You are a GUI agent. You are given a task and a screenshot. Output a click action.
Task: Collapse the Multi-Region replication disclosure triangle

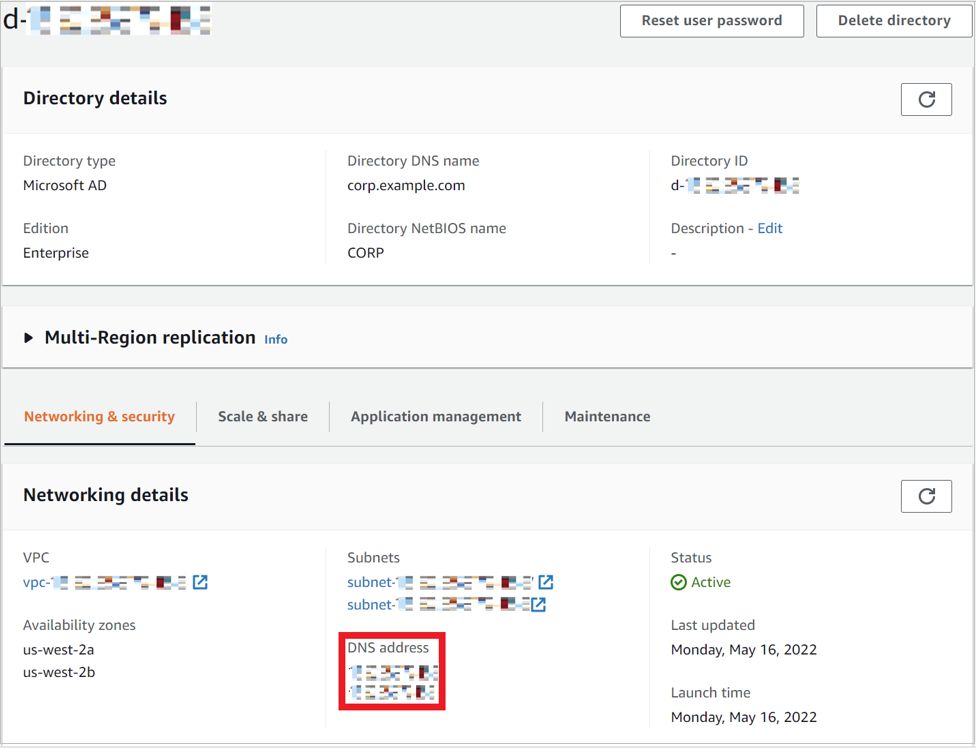(28, 337)
